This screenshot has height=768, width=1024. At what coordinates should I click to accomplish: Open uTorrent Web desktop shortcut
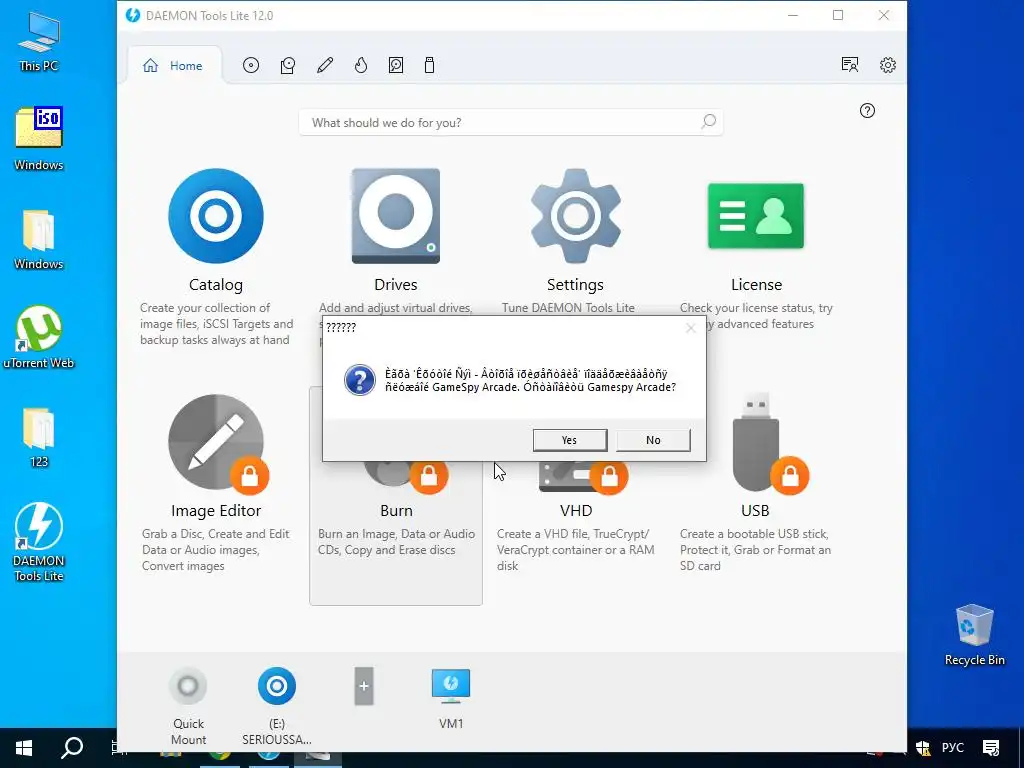click(39, 337)
